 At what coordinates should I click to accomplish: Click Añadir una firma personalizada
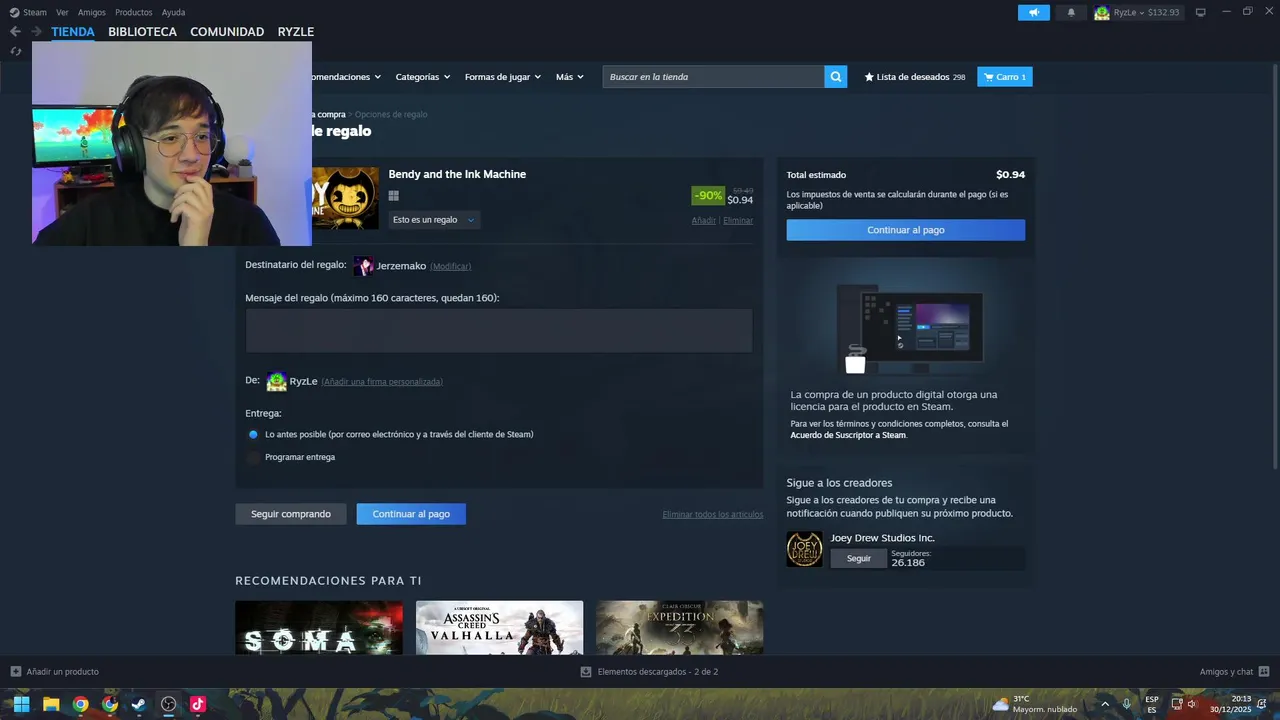coord(382,381)
